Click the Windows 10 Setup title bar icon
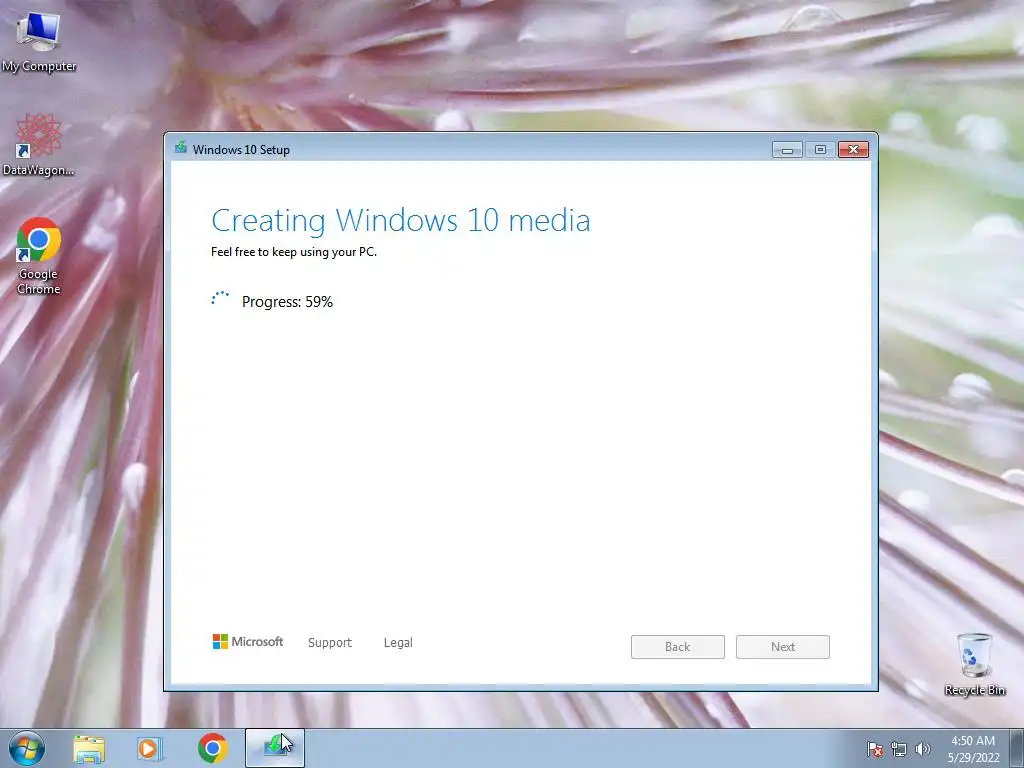This screenshot has width=1024, height=768. 181,148
